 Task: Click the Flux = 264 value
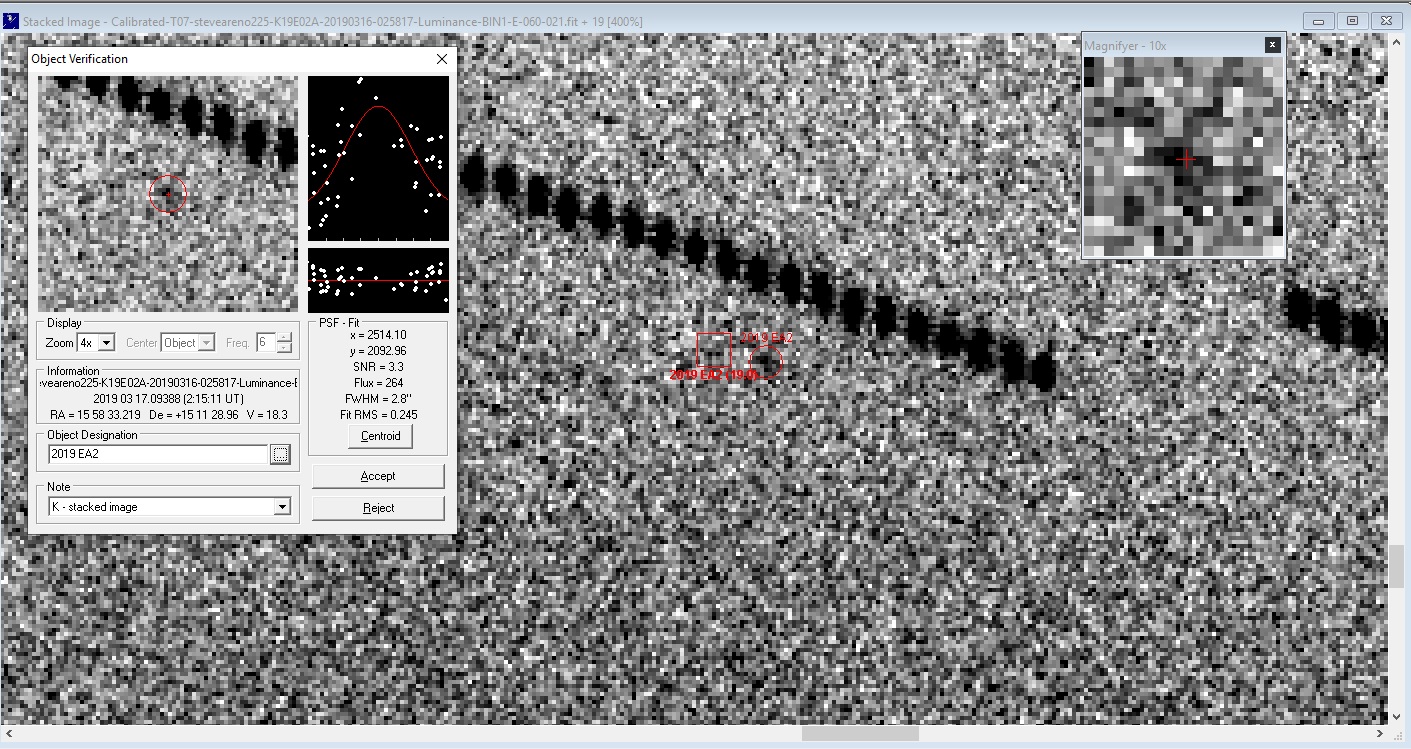[x=380, y=383]
